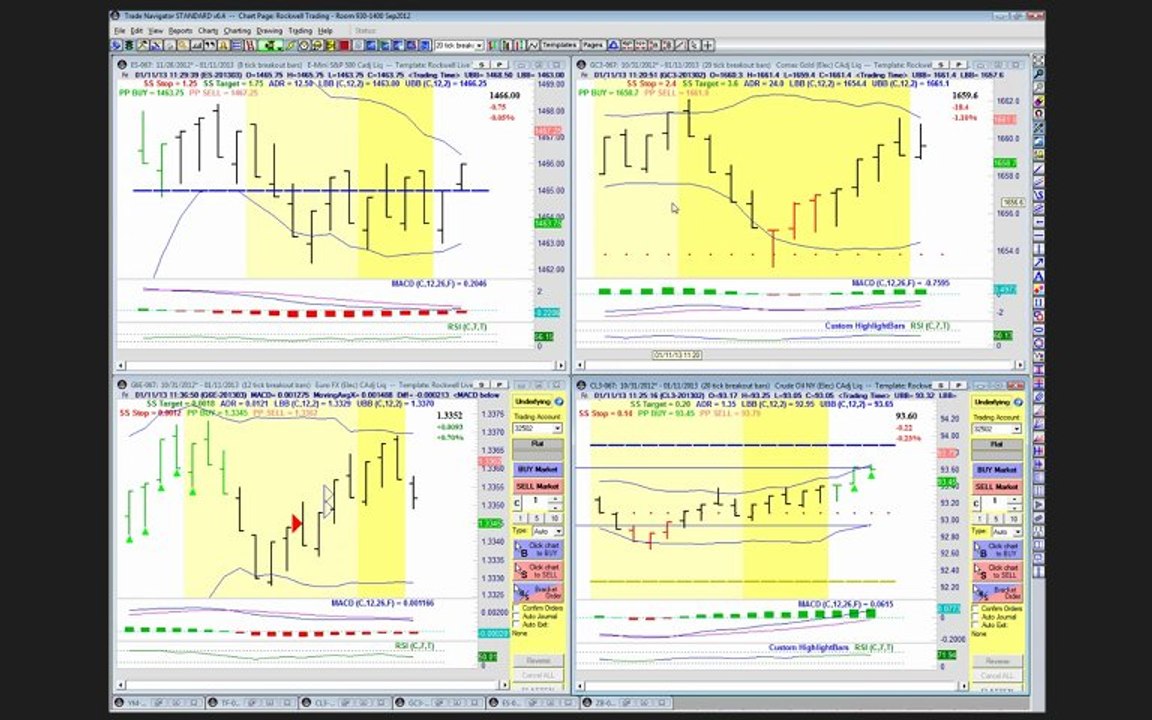This screenshot has height=720, width=1152.
Task: Open the Charting menu
Action: pos(237,31)
